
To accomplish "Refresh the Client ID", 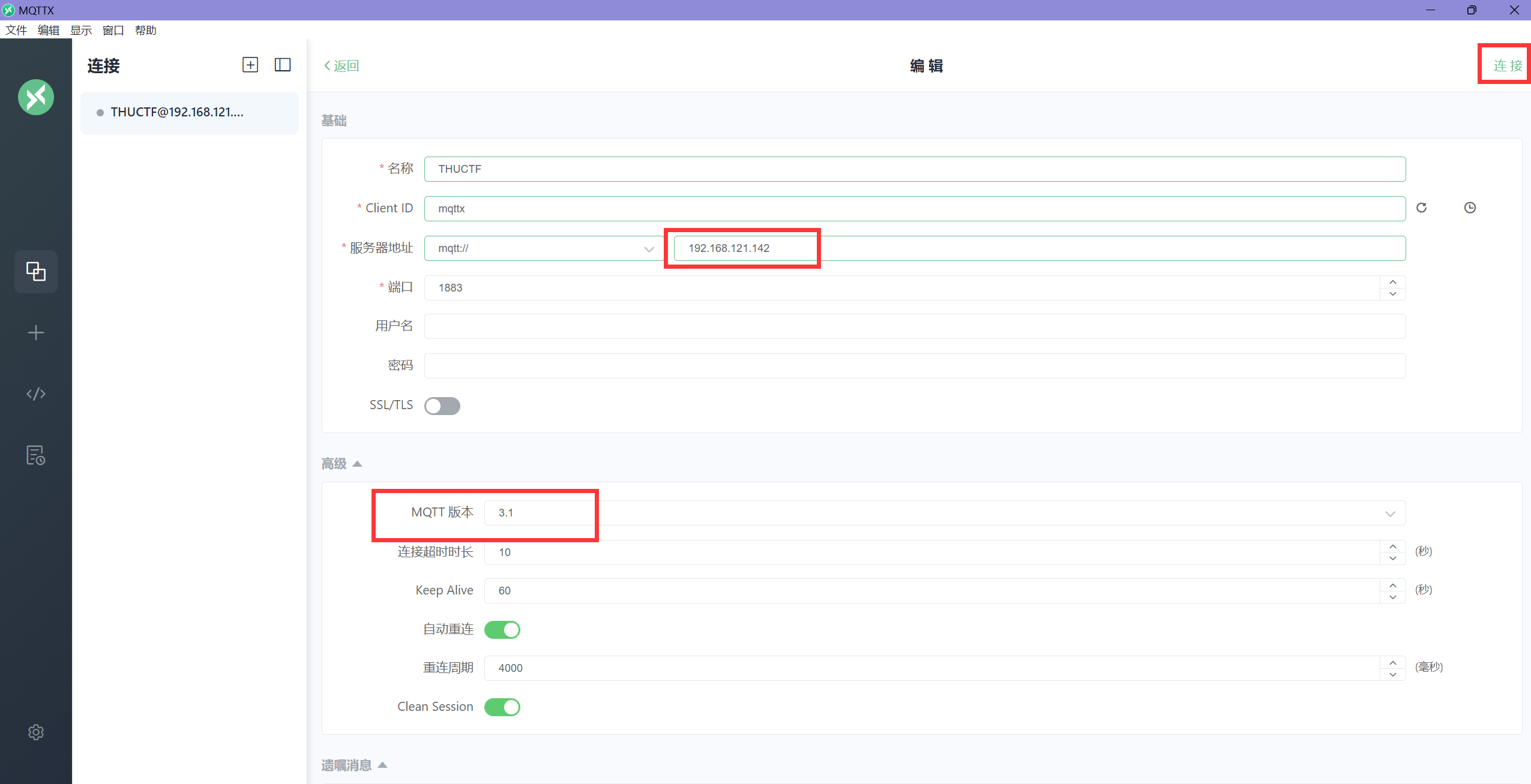I will click(x=1421, y=208).
